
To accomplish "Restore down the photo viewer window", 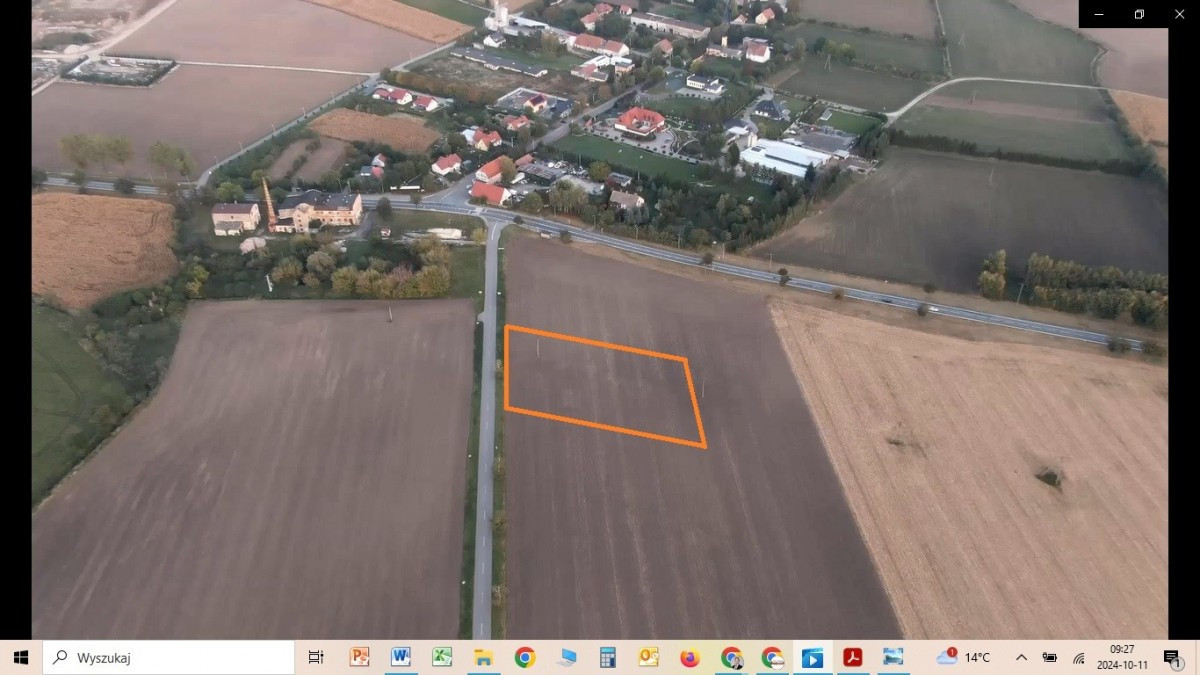I will [1139, 14].
